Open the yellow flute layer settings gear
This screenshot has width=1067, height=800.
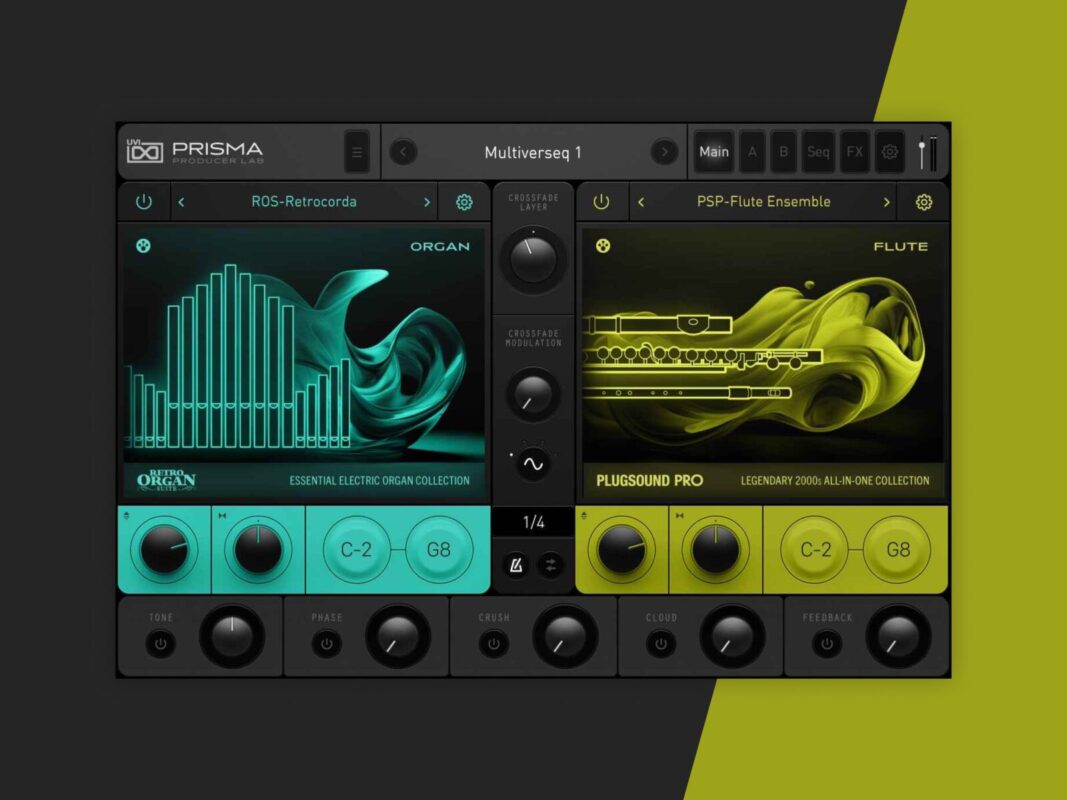pos(923,202)
